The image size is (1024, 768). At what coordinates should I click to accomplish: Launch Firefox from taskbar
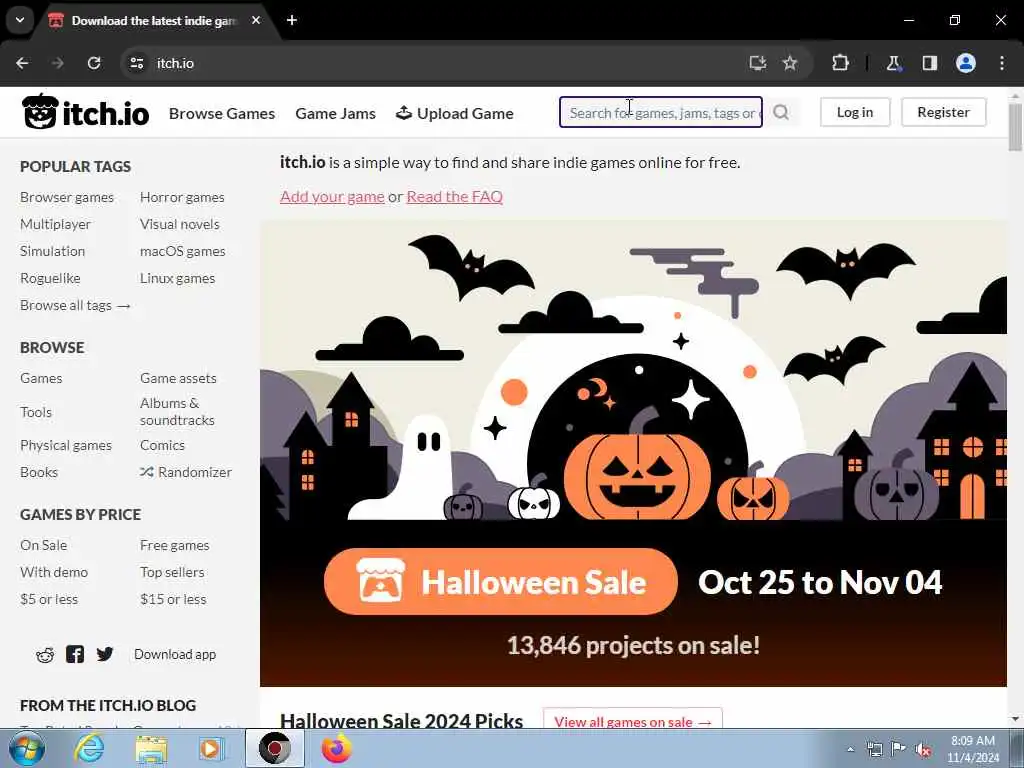(x=336, y=748)
